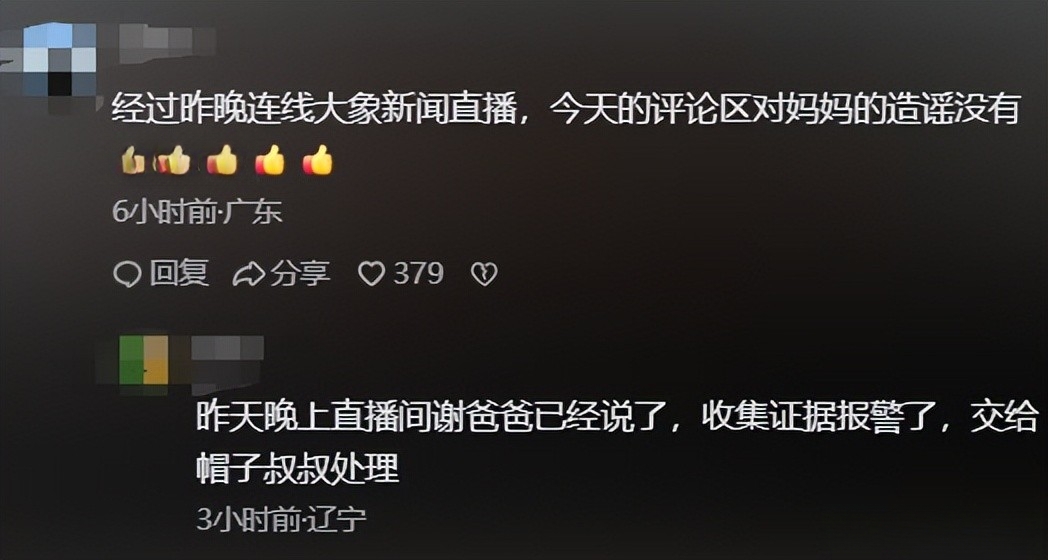Click the 广东 location tag
1048x560 pixels.
(x=255, y=213)
